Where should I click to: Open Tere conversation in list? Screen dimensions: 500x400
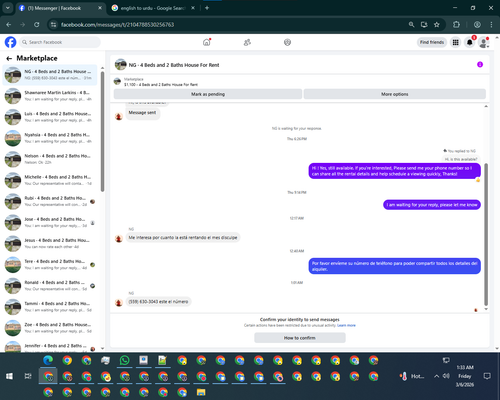[50, 265]
